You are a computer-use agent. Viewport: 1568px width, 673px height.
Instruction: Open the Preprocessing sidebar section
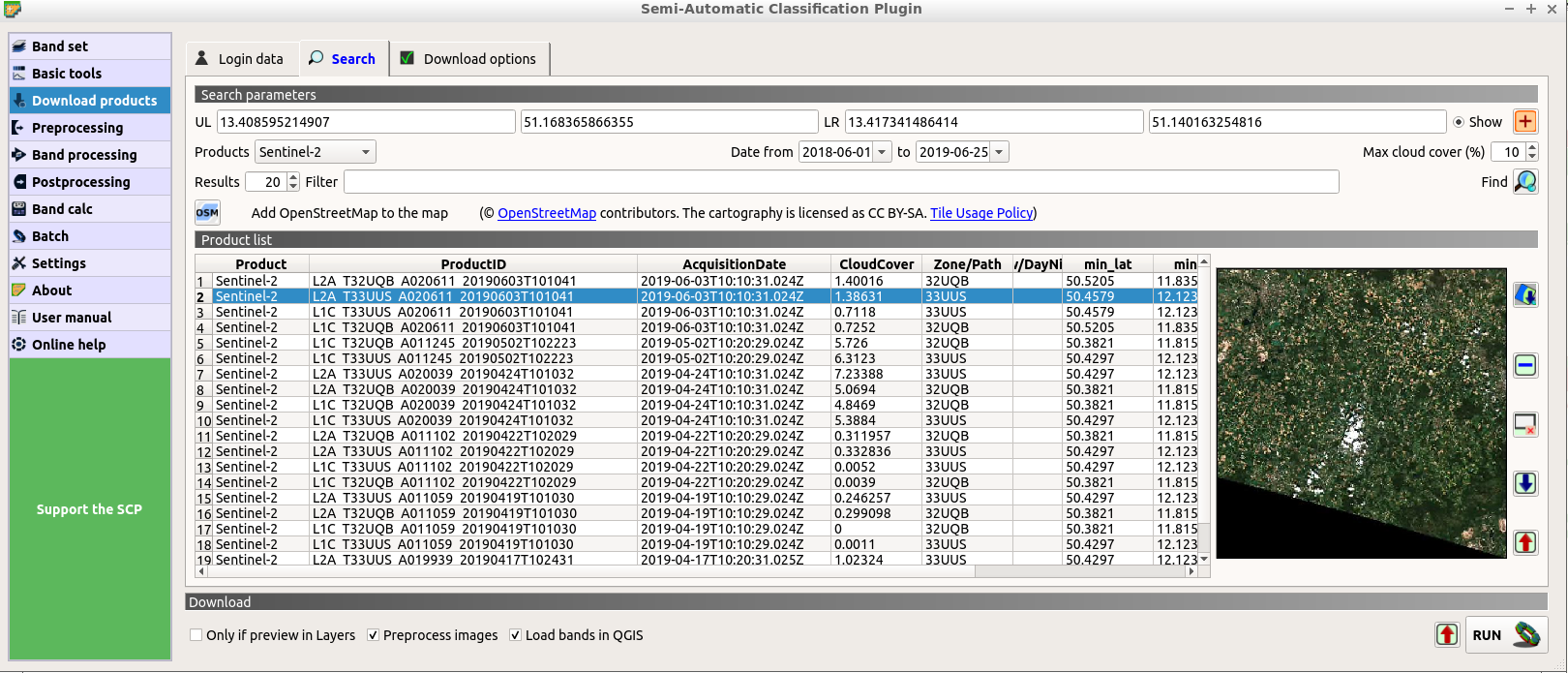(x=77, y=128)
